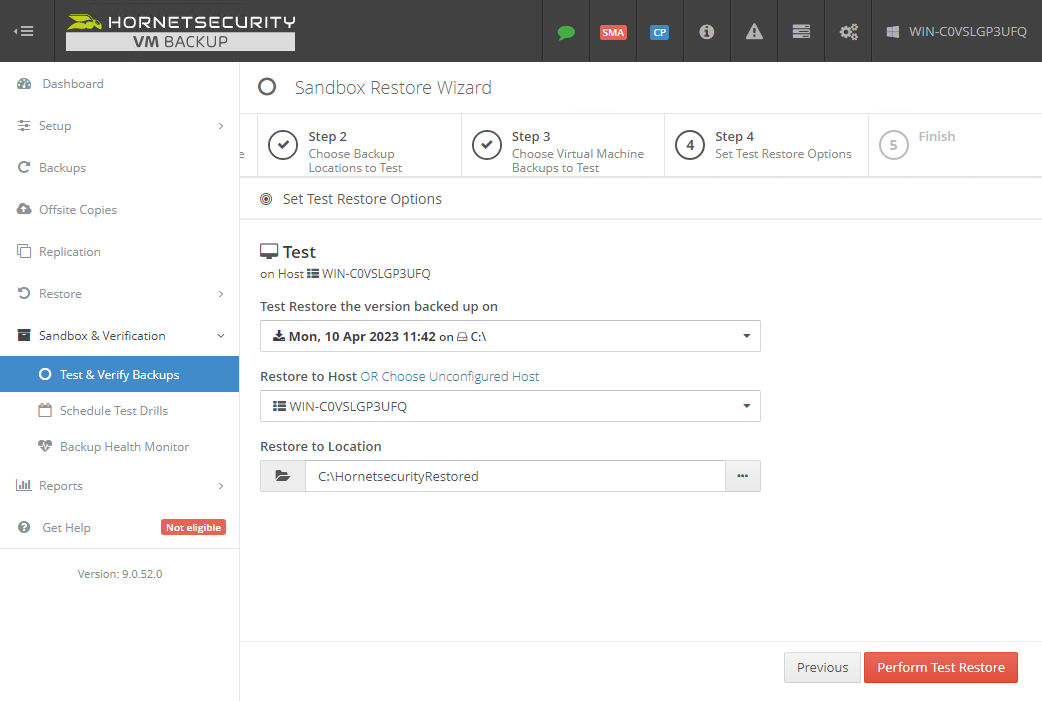Open the green chat feedback icon
1042x701 pixels.
tap(566, 31)
